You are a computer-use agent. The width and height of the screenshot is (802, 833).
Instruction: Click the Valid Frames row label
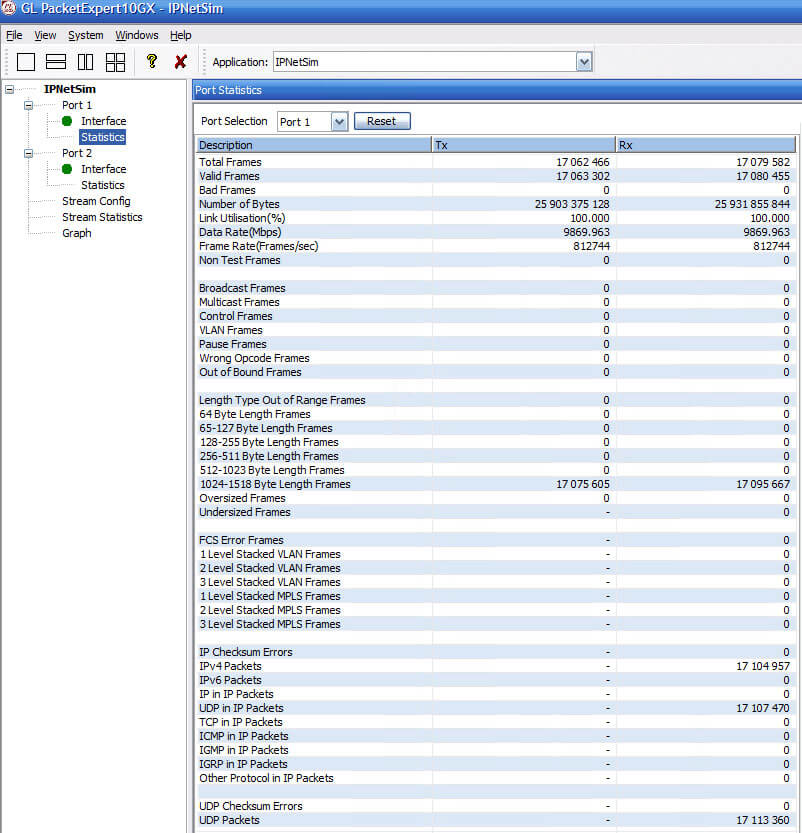(x=229, y=176)
